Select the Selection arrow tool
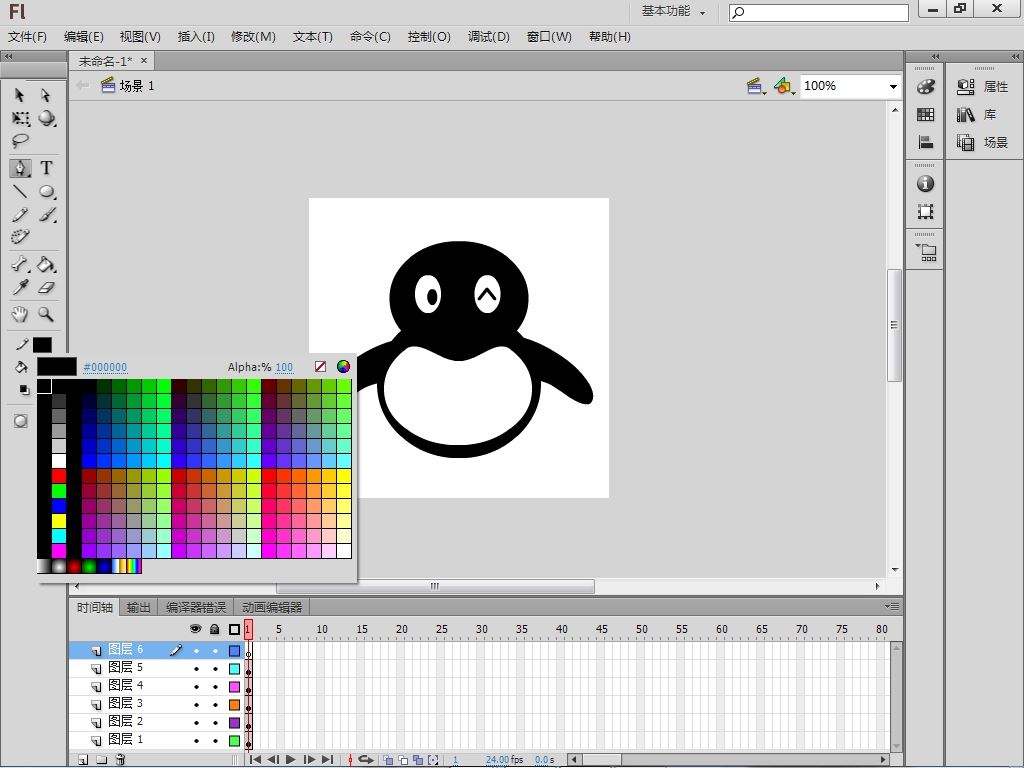Screen dimensions: 1024x768 tap(20, 95)
